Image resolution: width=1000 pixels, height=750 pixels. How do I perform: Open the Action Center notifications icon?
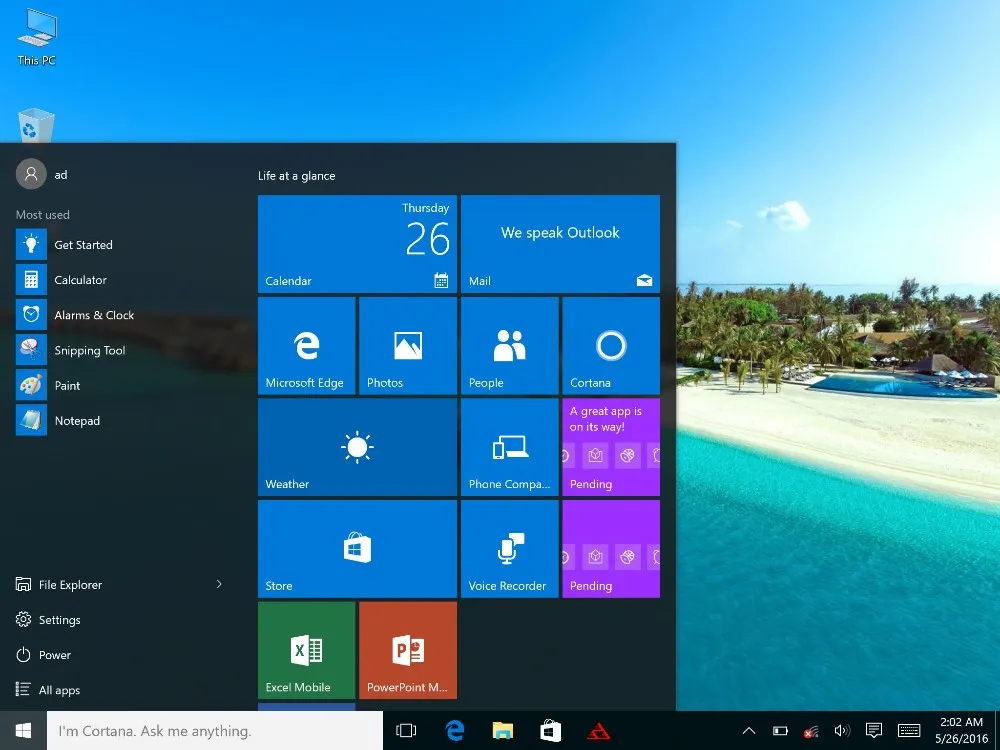coord(874,731)
